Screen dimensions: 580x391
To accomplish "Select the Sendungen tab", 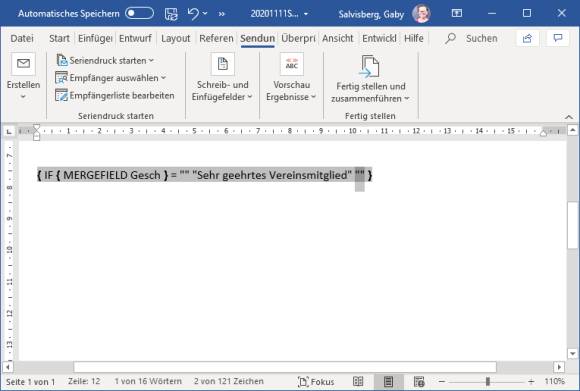I will (x=257, y=38).
